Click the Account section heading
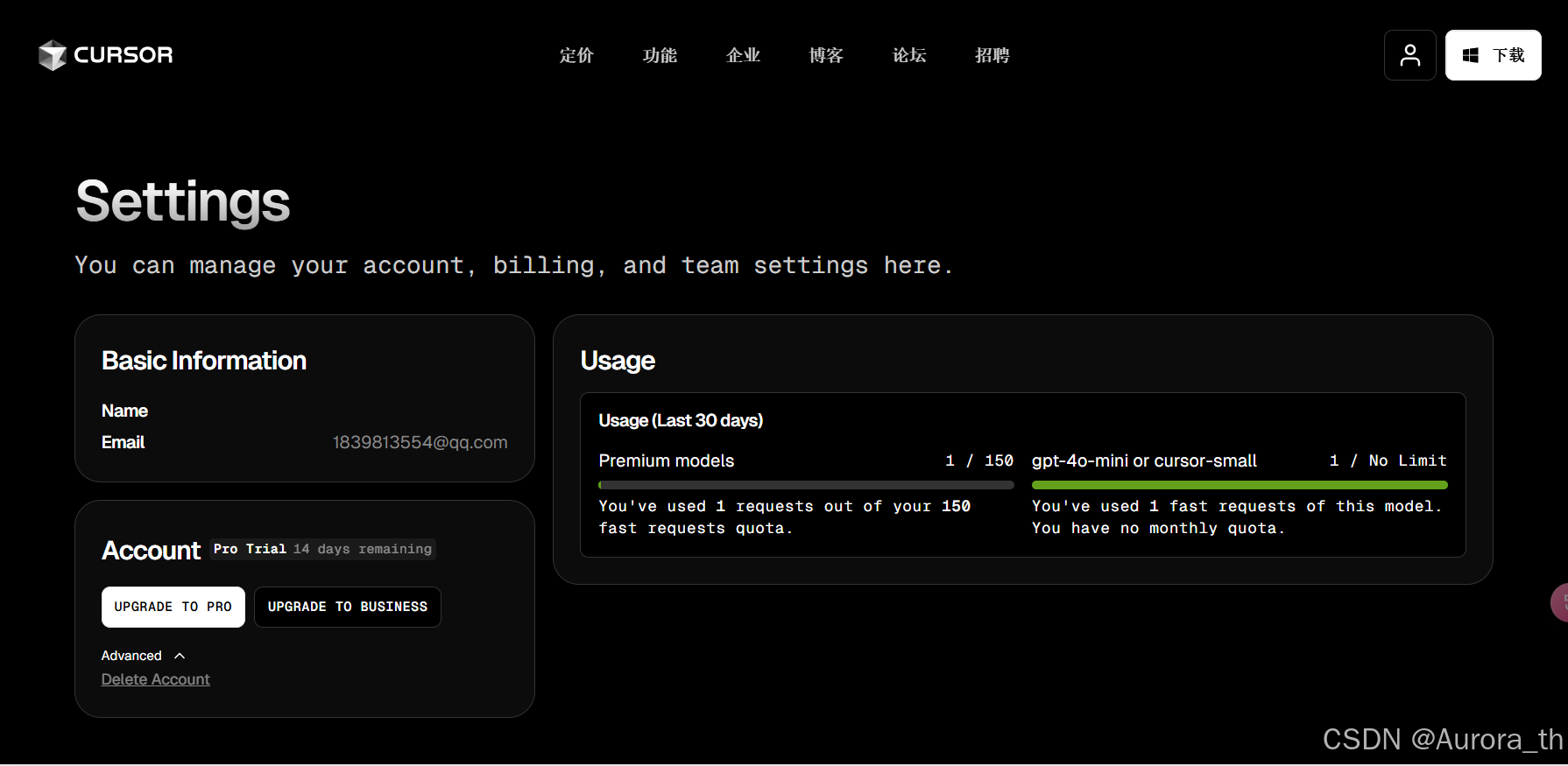 pyautogui.click(x=152, y=551)
